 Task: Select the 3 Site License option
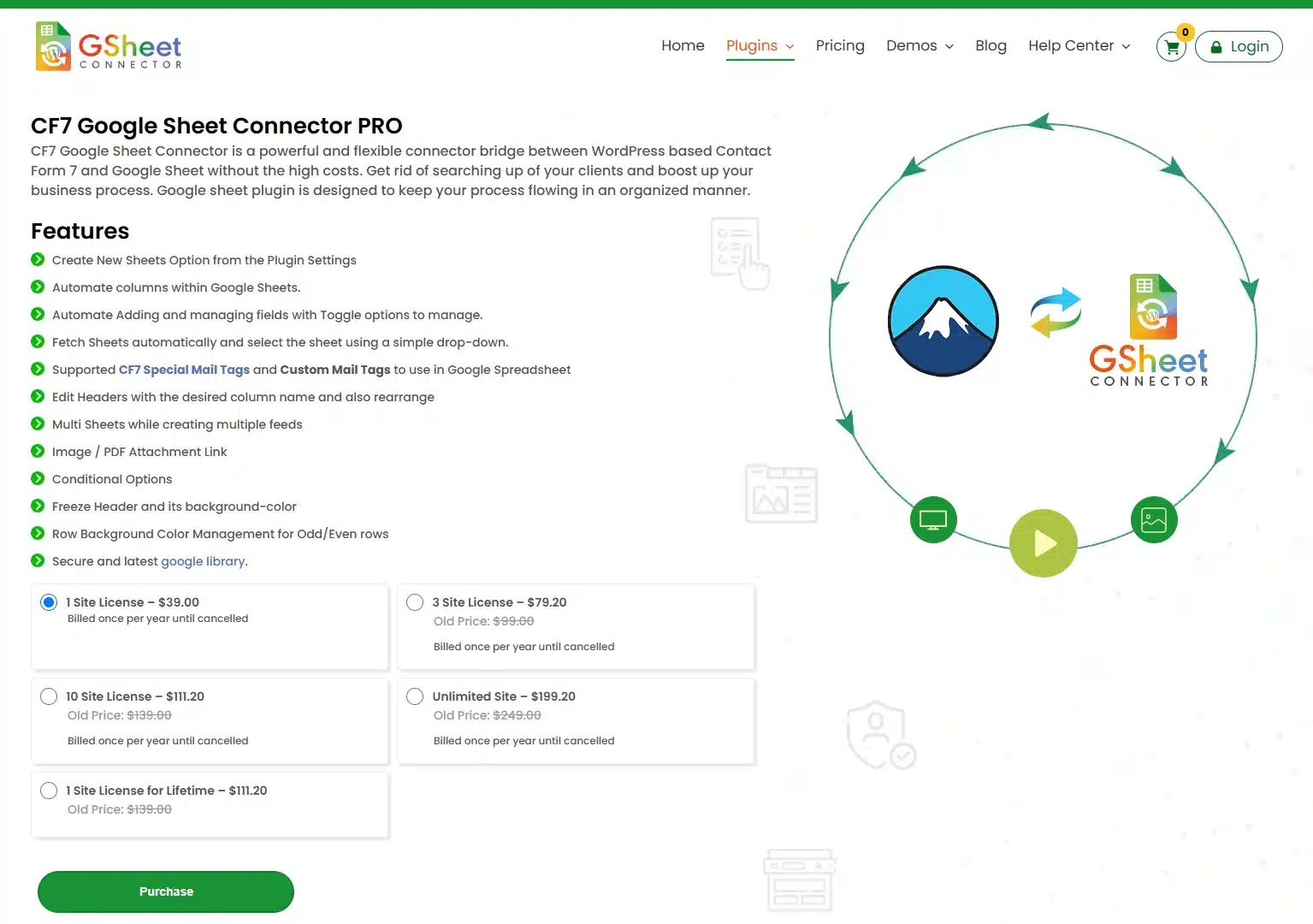point(415,602)
